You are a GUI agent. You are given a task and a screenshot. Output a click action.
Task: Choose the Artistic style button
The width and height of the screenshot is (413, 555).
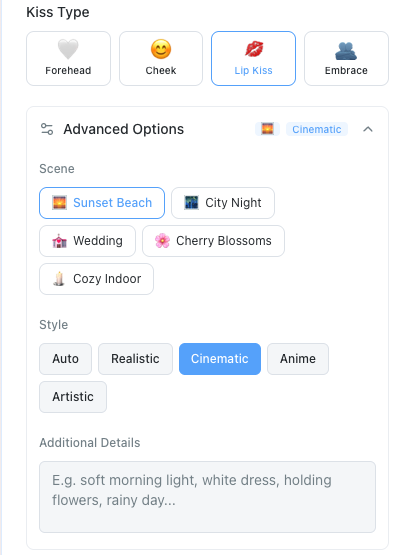73,397
